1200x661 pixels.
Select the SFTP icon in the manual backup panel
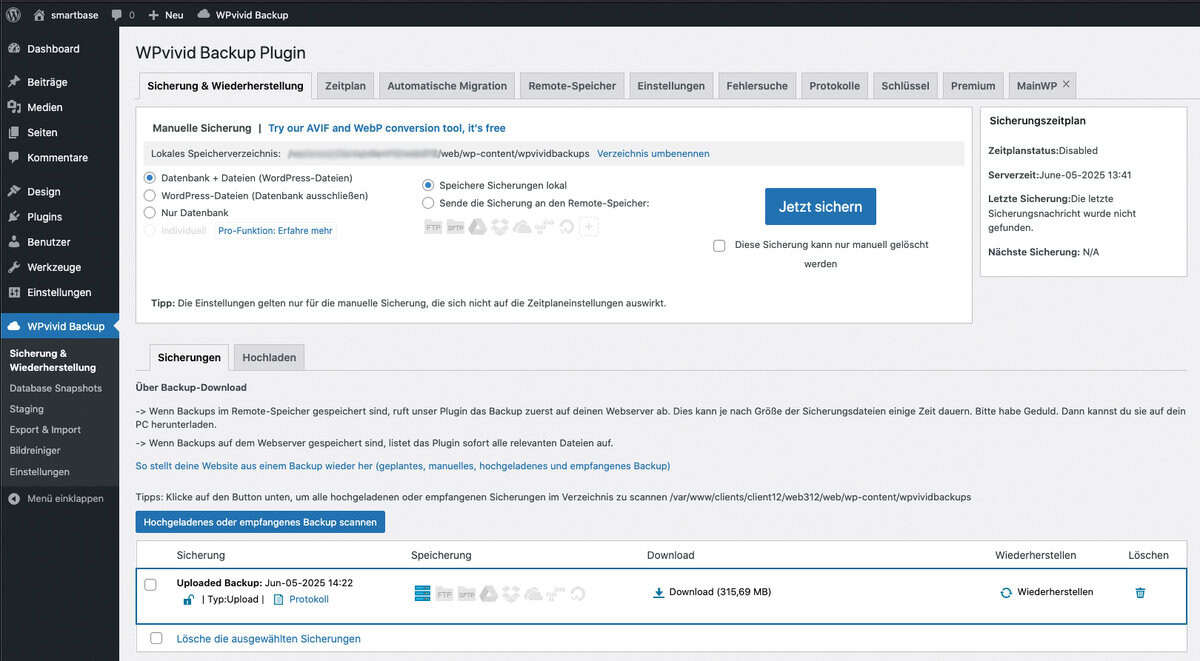tap(455, 227)
